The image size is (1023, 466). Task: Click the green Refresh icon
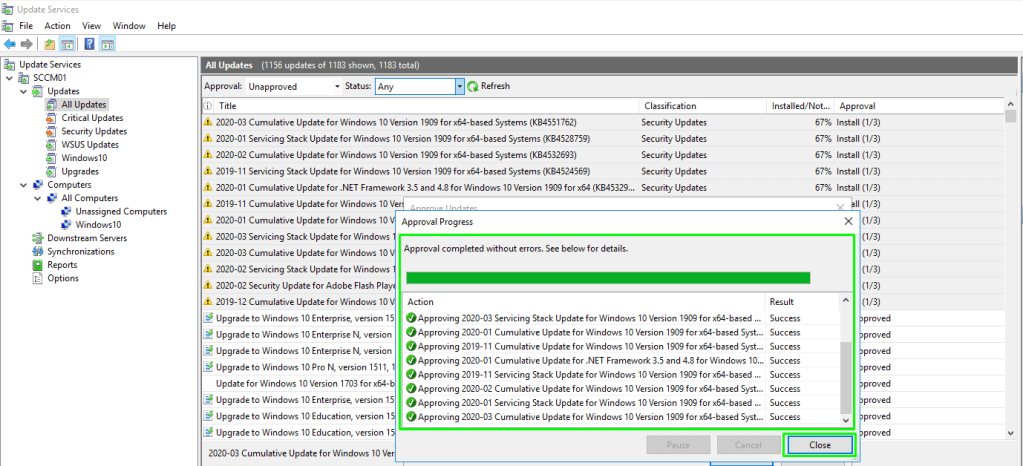pos(473,87)
